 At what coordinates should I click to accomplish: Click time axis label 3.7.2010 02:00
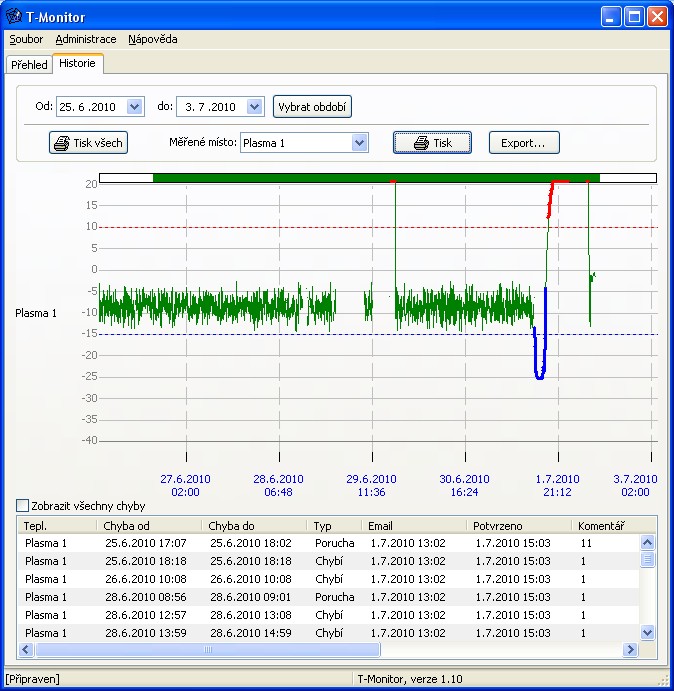pyautogui.click(x=635, y=485)
